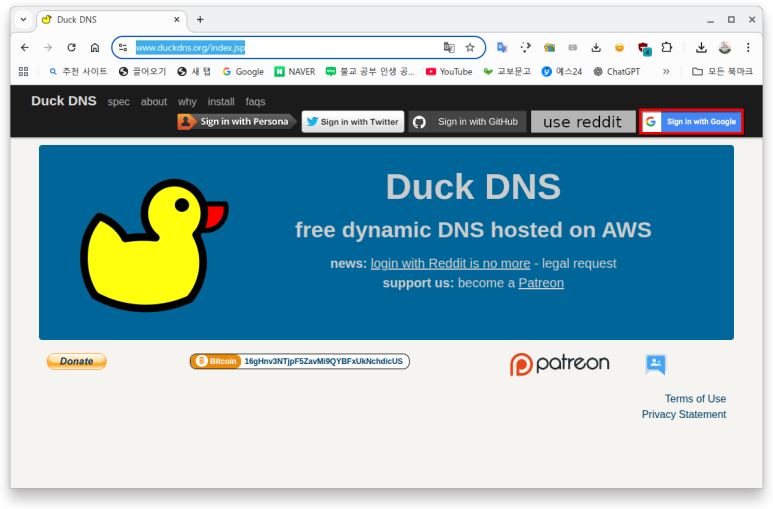Open new browser tab with plus

point(200,20)
